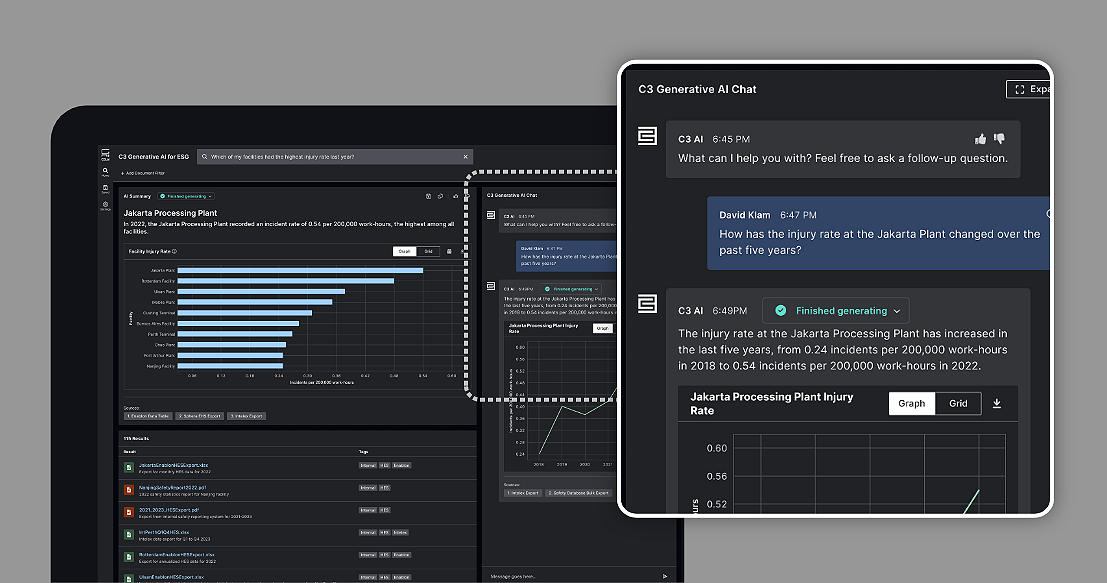
Task: Open the NanjingSafetyReport2022.pdf result link
Action: (172, 487)
